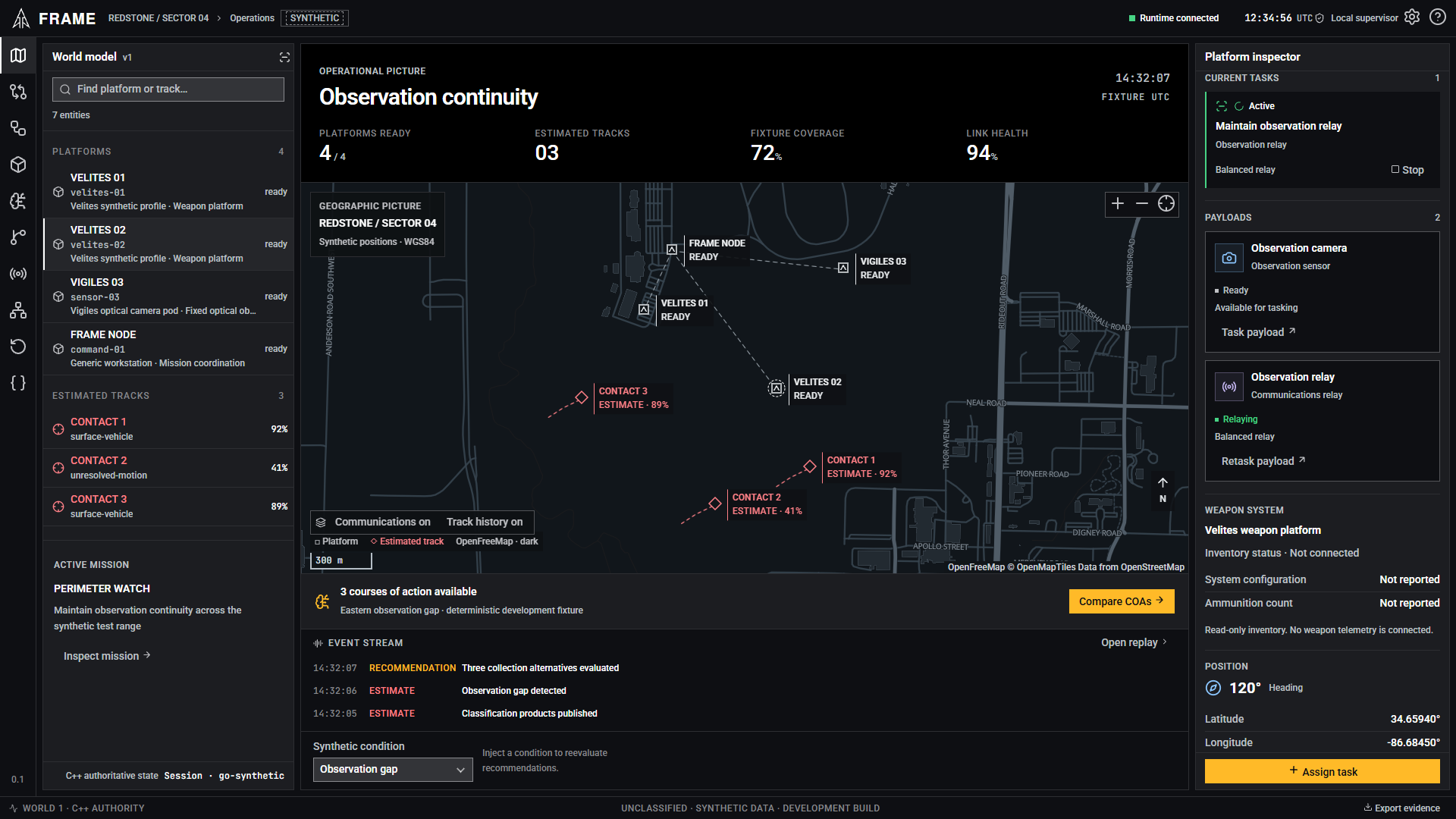Recenter the map with the crosshair icon
1456x819 pixels.
[x=1166, y=203]
